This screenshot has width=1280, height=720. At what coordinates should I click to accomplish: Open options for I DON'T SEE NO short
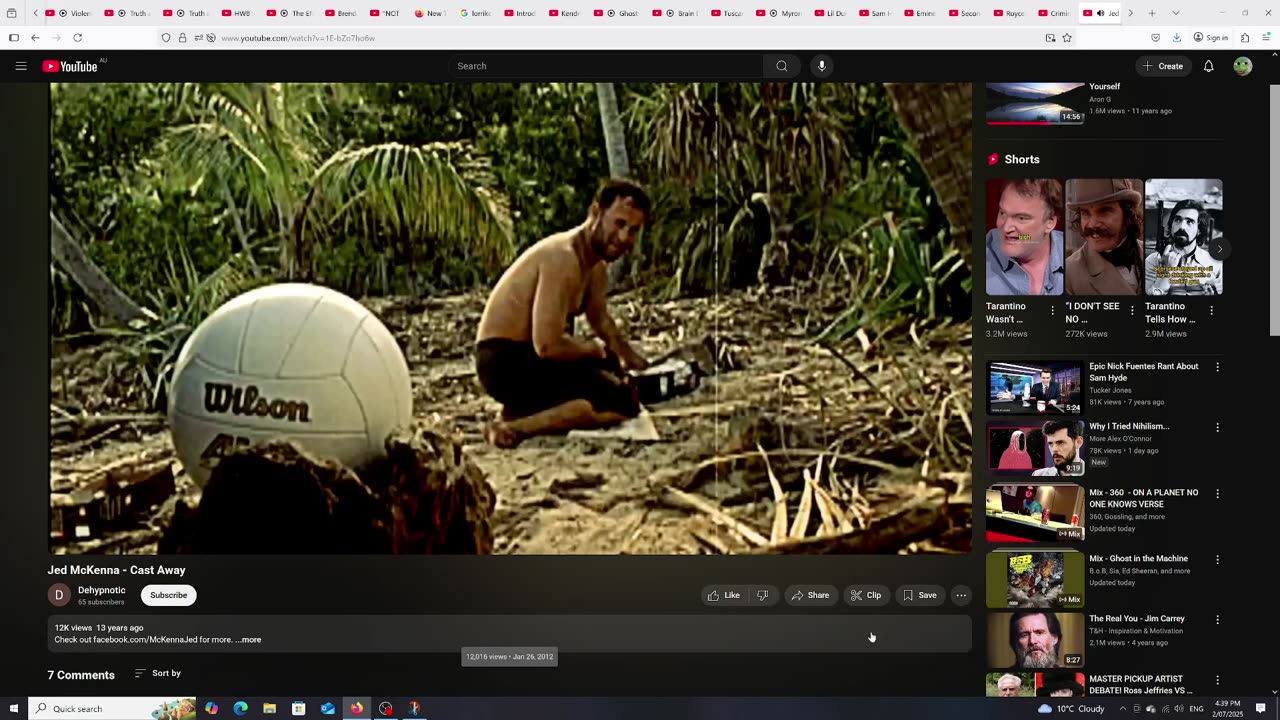(1132, 311)
